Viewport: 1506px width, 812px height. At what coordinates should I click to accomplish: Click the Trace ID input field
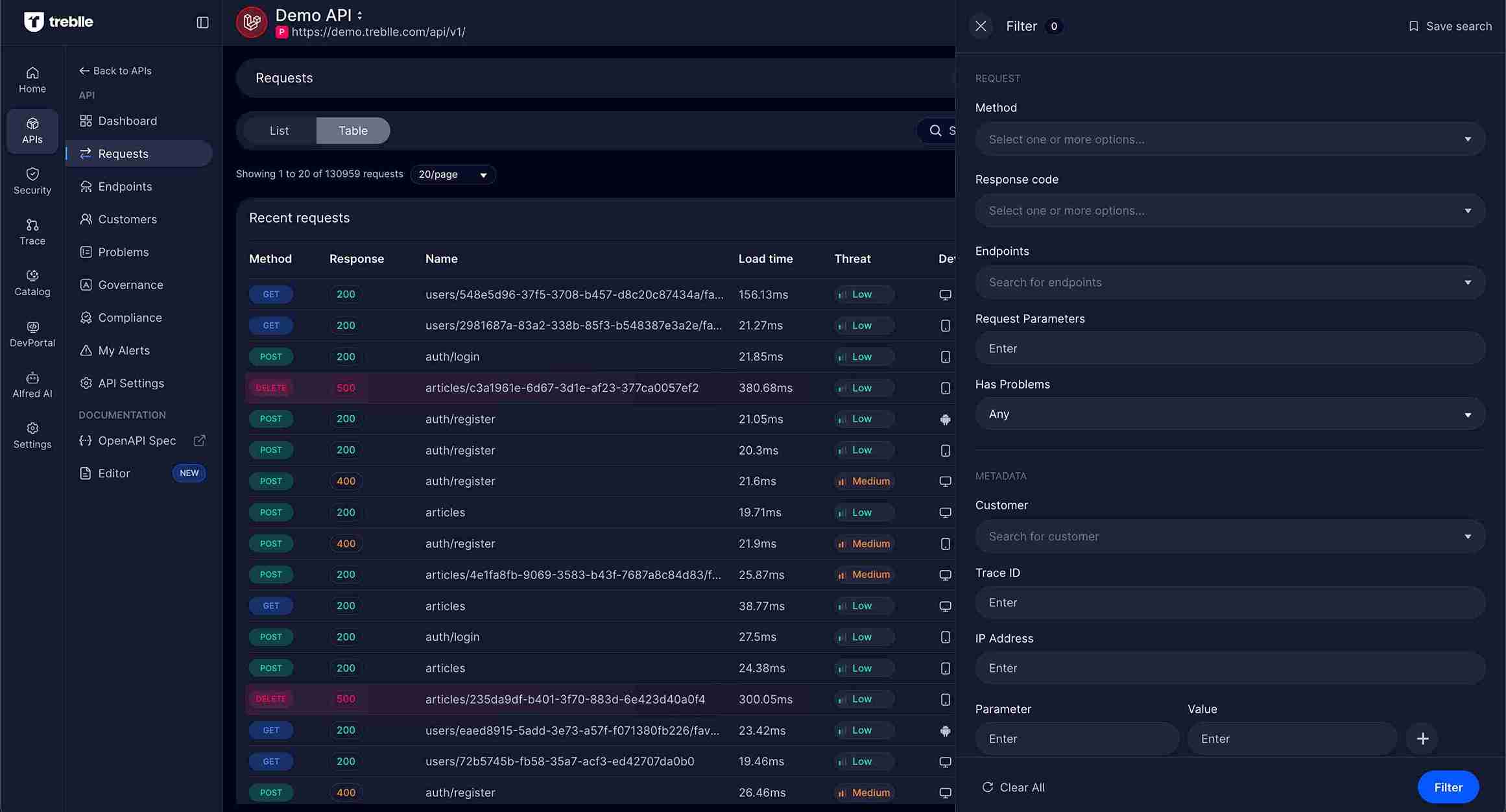1230,603
